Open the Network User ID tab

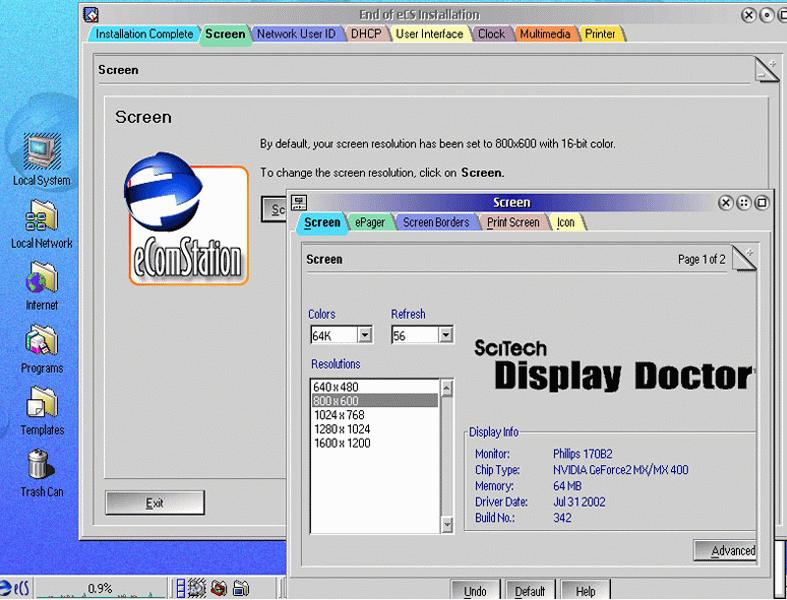pos(296,34)
